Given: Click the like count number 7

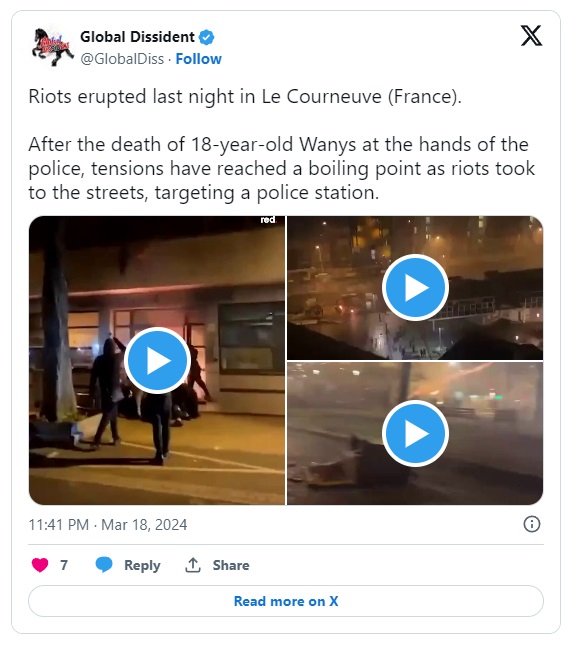Looking at the screenshot, I should point(64,565).
